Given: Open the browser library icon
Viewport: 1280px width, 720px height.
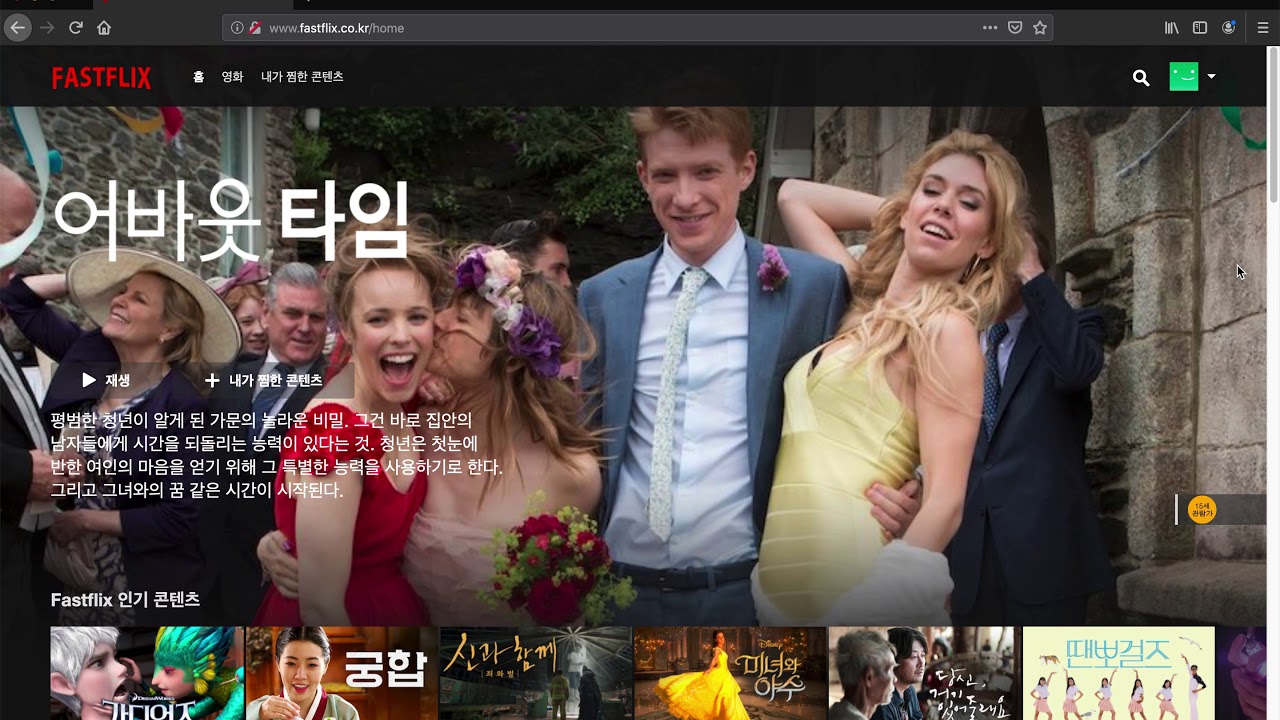Looking at the screenshot, I should [1171, 28].
